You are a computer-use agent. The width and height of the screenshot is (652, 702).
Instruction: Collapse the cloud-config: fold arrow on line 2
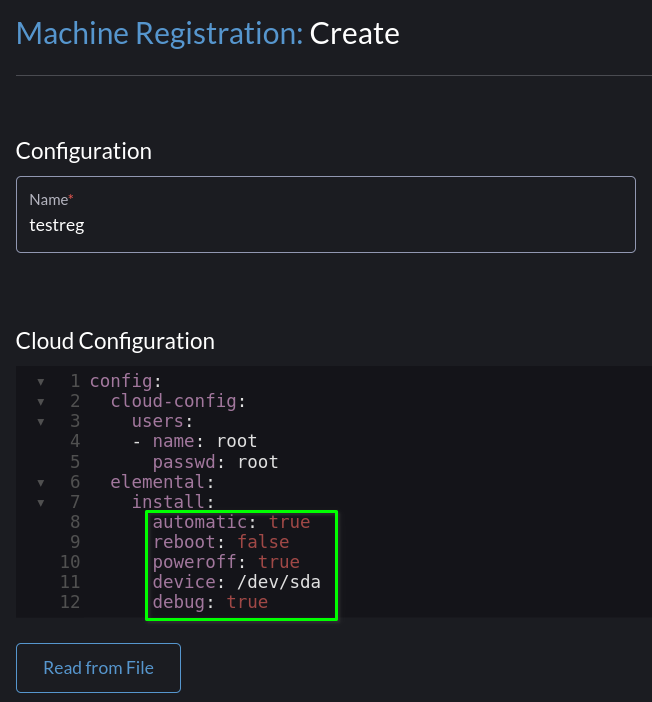click(41, 402)
